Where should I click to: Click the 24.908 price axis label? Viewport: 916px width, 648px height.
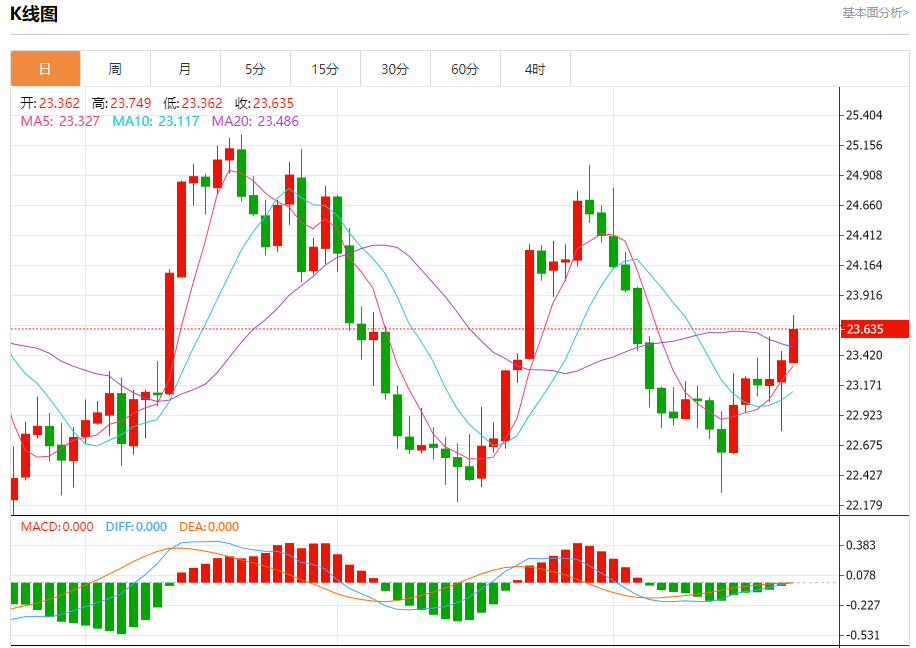(x=864, y=175)
